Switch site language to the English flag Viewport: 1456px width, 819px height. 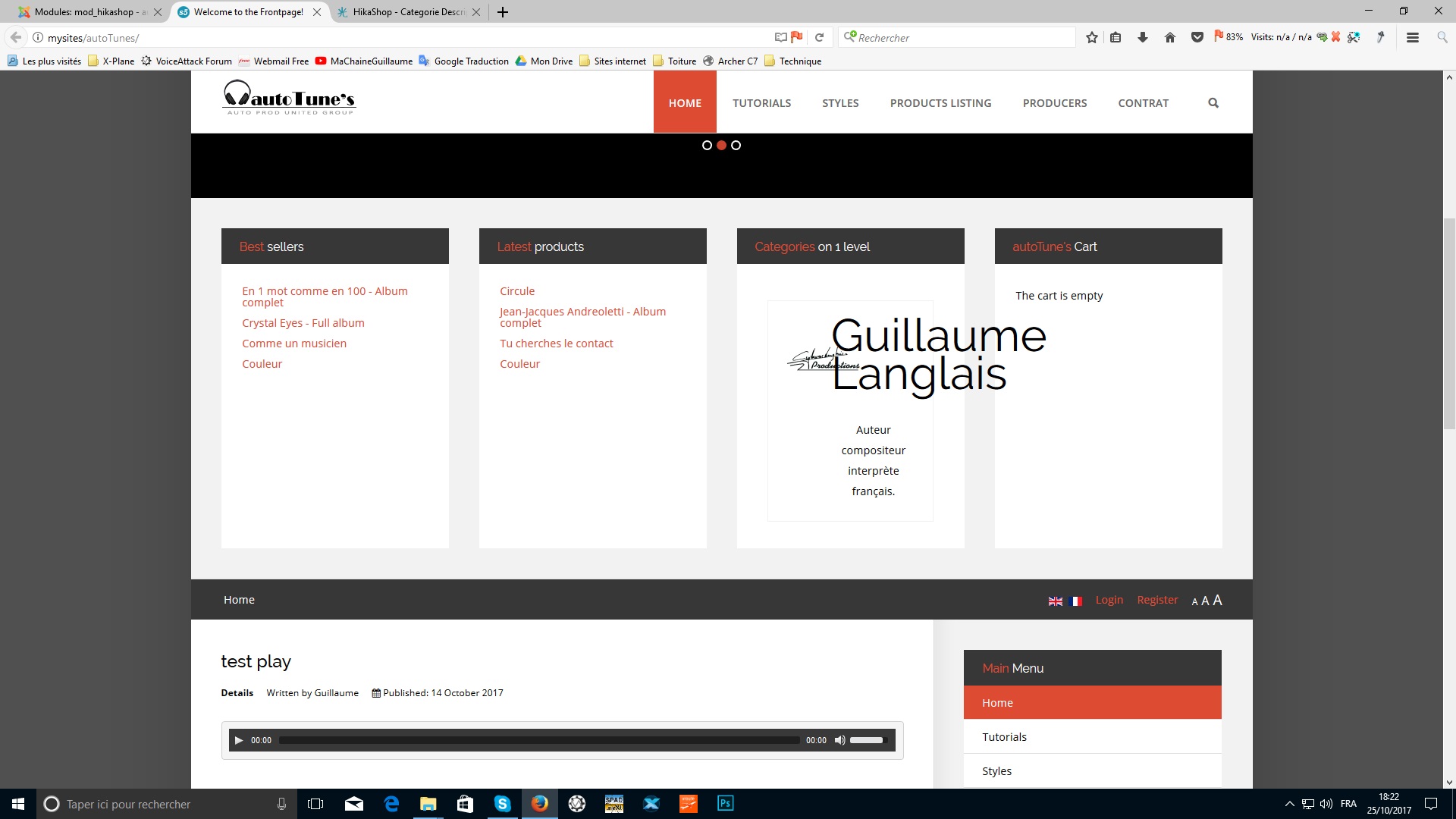1055,601
